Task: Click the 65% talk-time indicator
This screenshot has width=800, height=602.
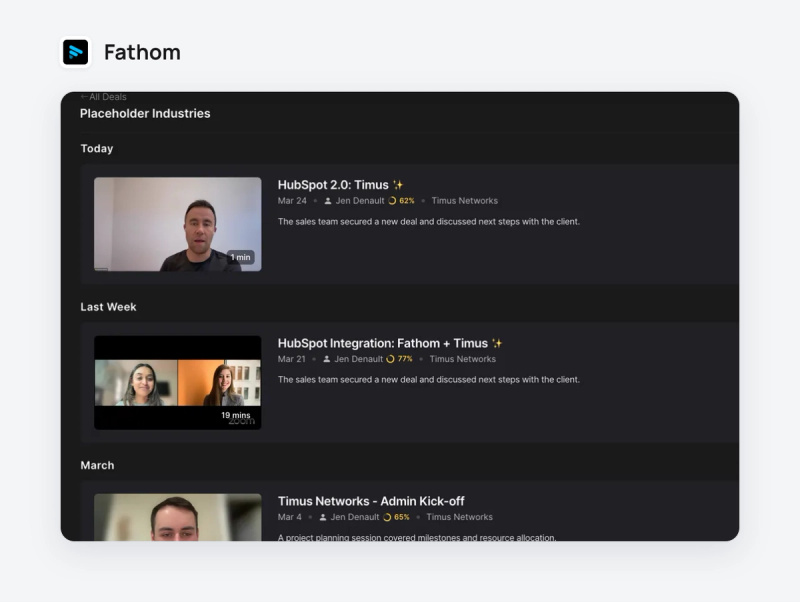Action: click(396, 517)
